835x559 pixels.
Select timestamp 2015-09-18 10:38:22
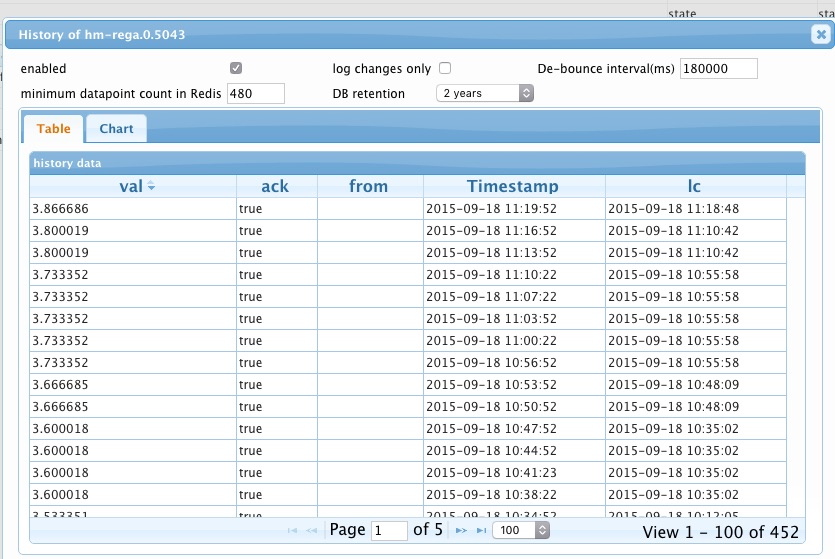[514, 495]
